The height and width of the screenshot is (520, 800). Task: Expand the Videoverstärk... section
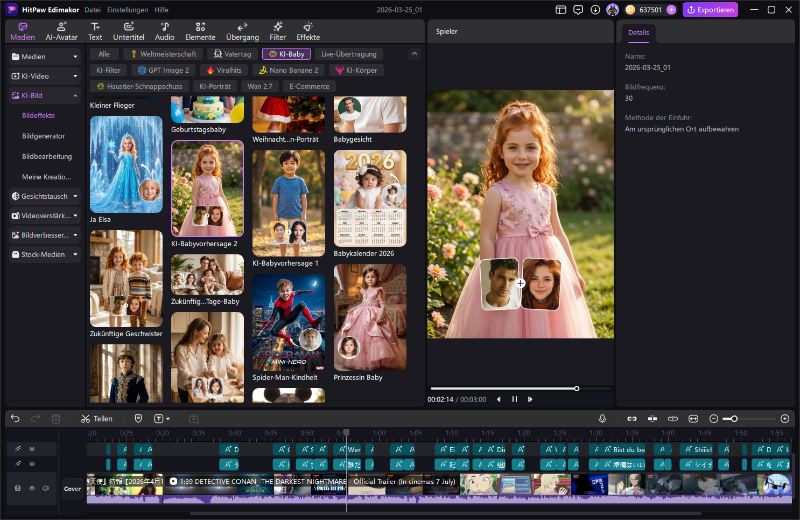tap(76, 215)
